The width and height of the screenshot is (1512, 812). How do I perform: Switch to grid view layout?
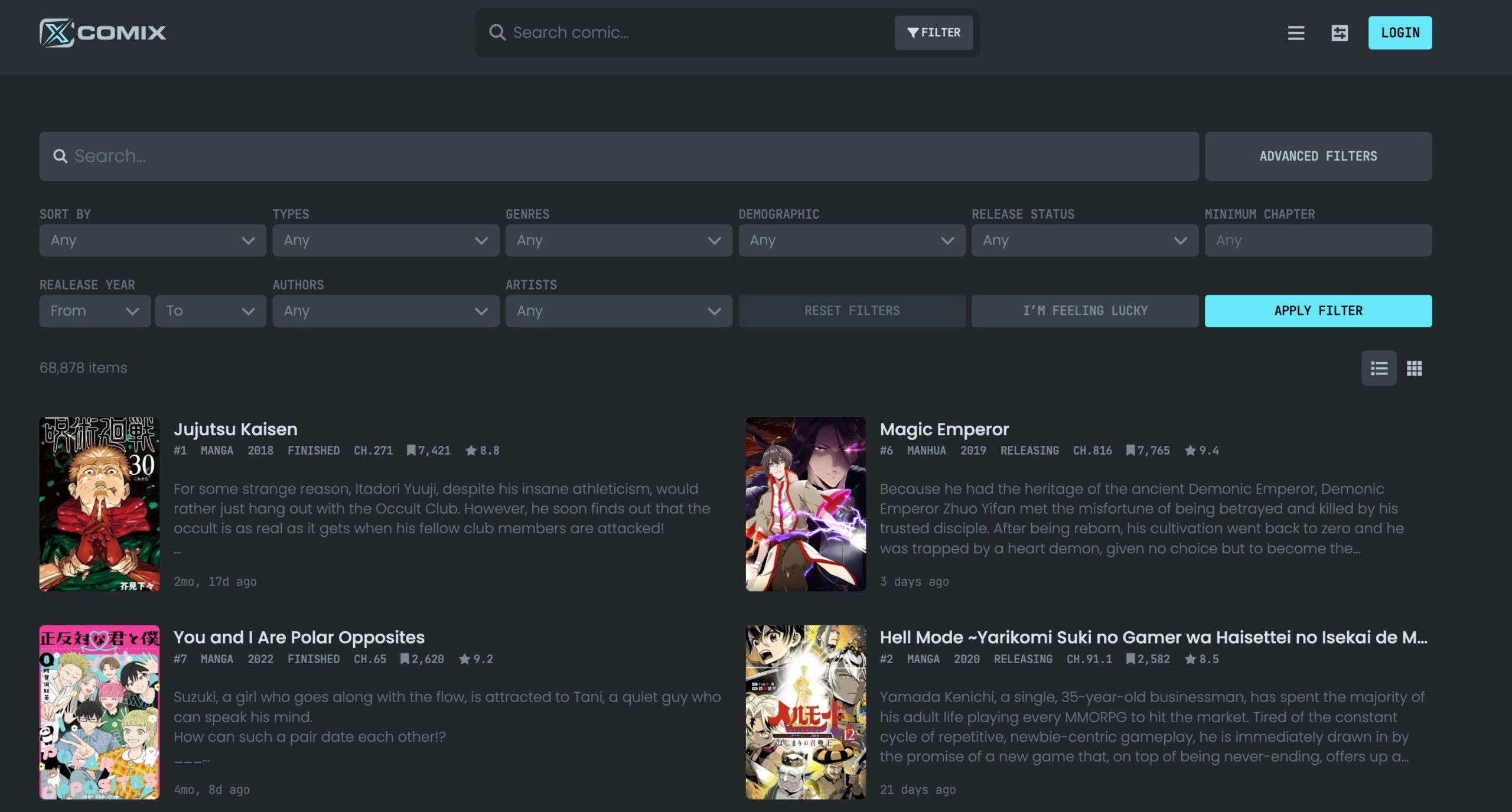1414,369
